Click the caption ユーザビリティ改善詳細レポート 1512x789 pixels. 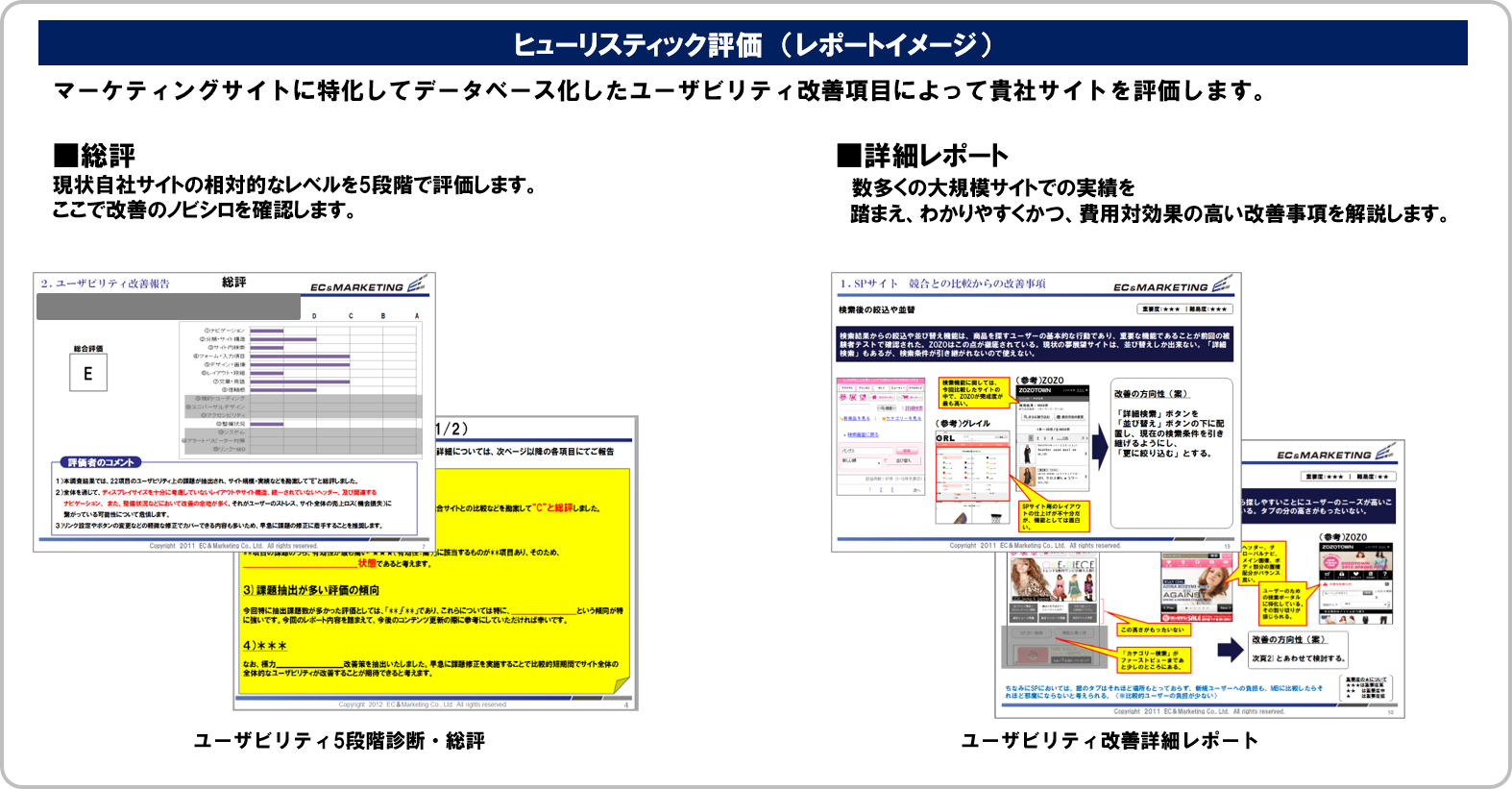click(x=1110, y=740)
